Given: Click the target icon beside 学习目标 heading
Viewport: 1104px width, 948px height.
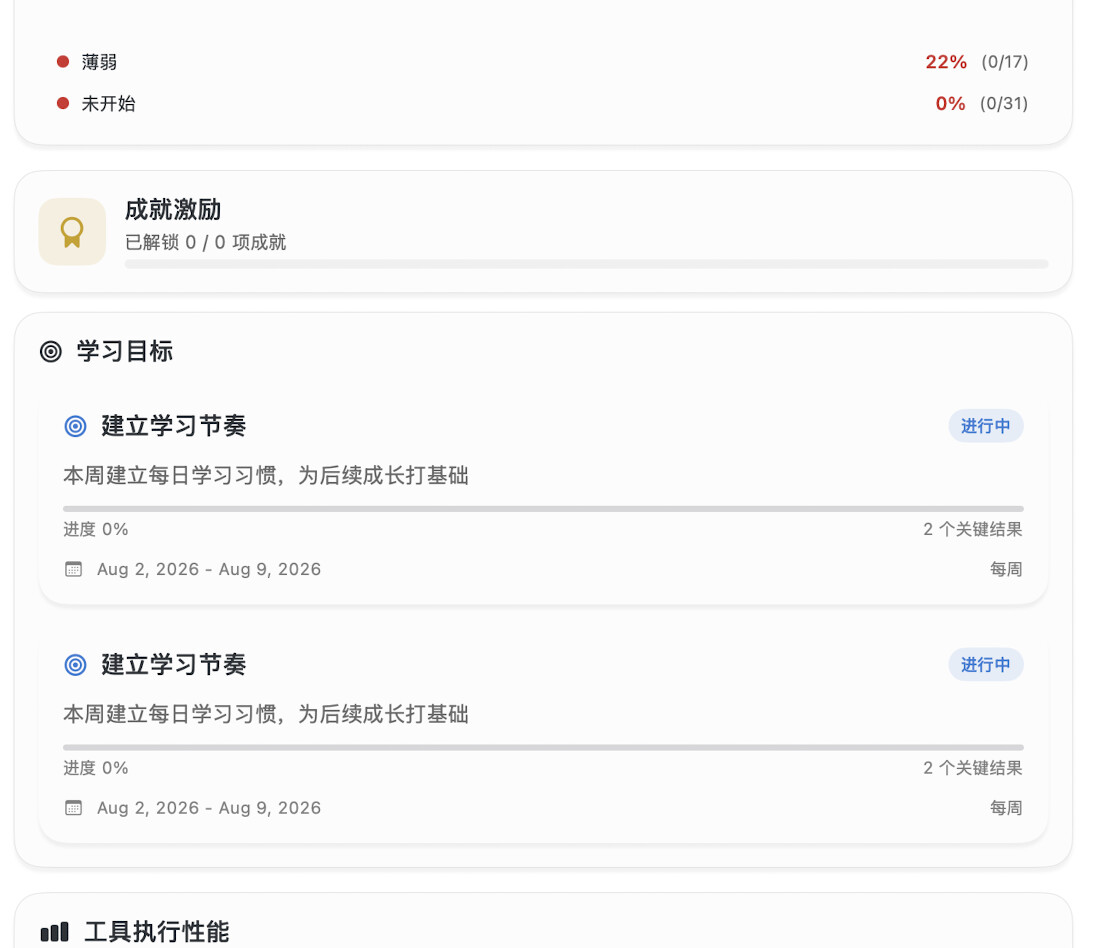Looking at the screenshot, I should (x=51, y=351).
